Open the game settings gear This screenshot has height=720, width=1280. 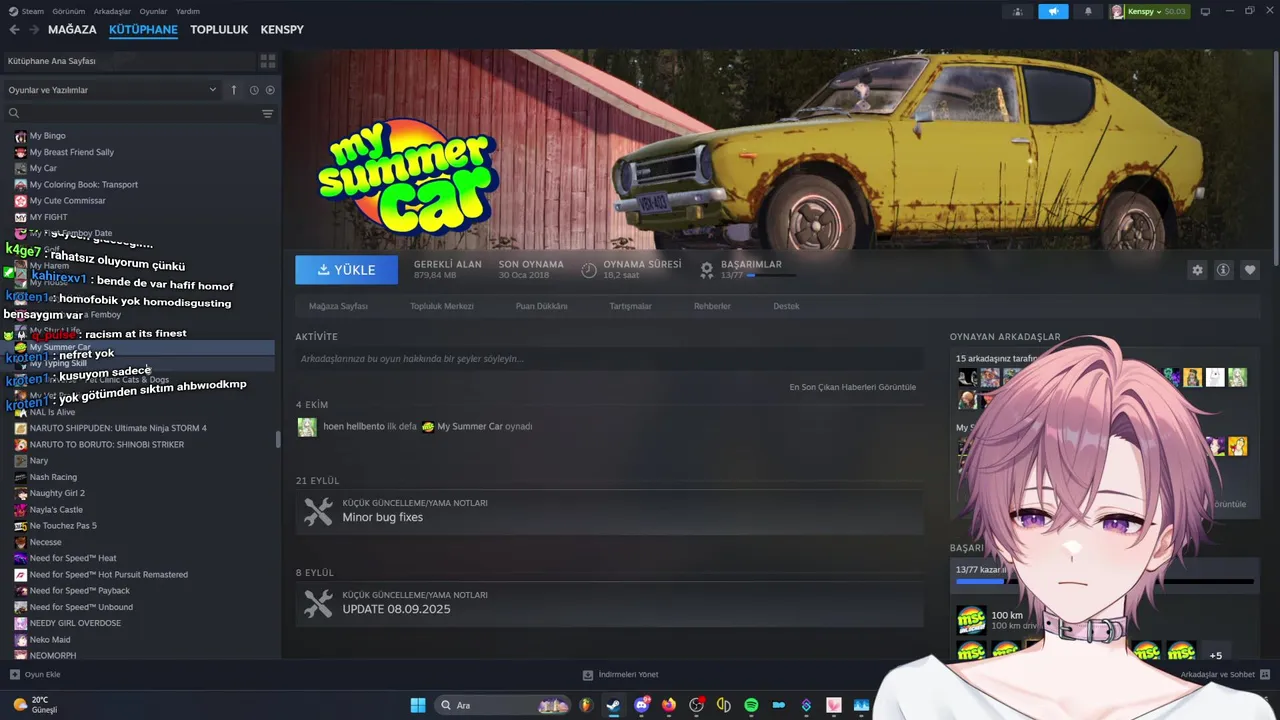[x=1197, y=270]
